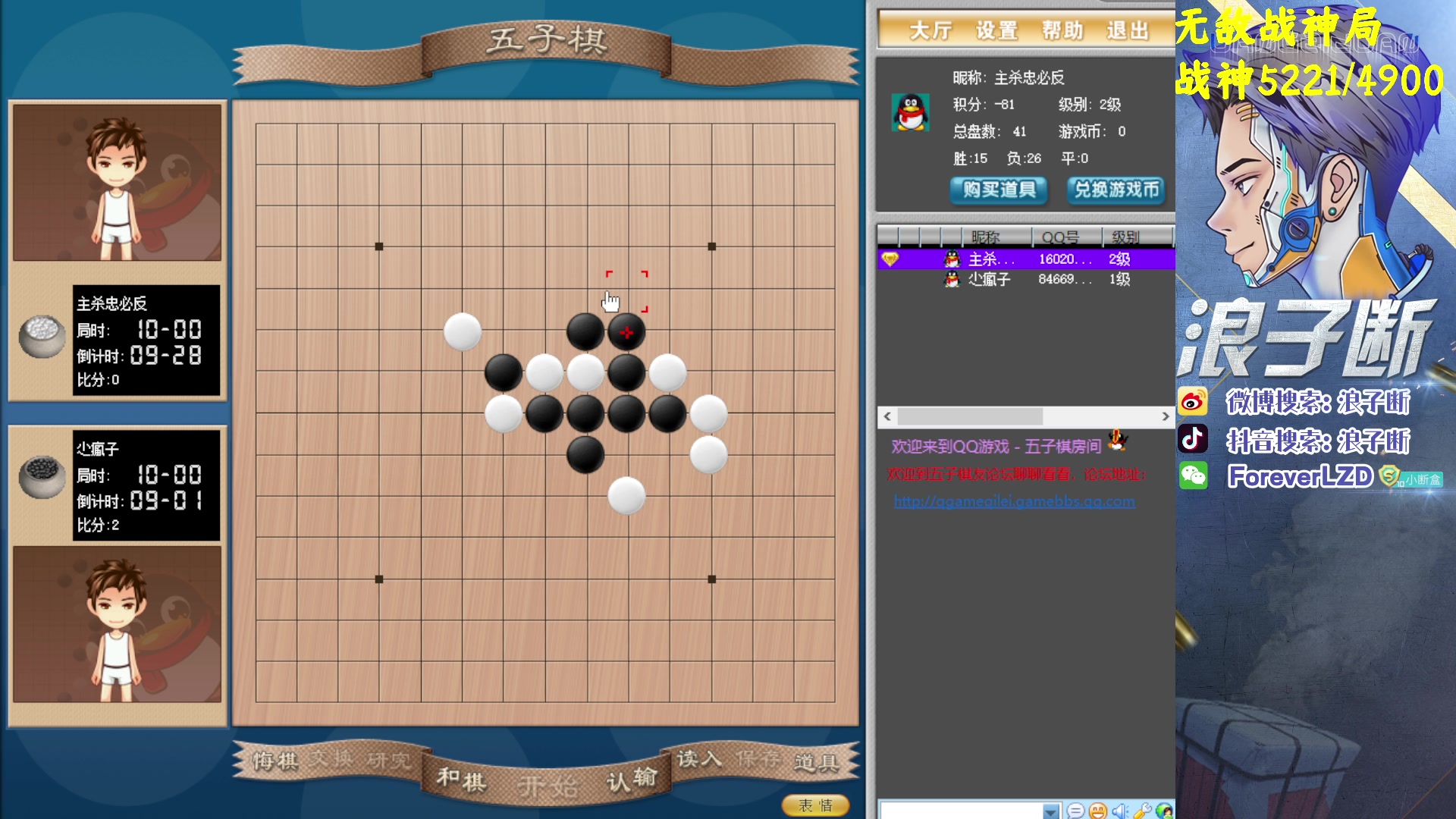Open the wrench settings icon
This screenshot has width=1456, height=819.
pyautogui.click(x=1143, y=811)
